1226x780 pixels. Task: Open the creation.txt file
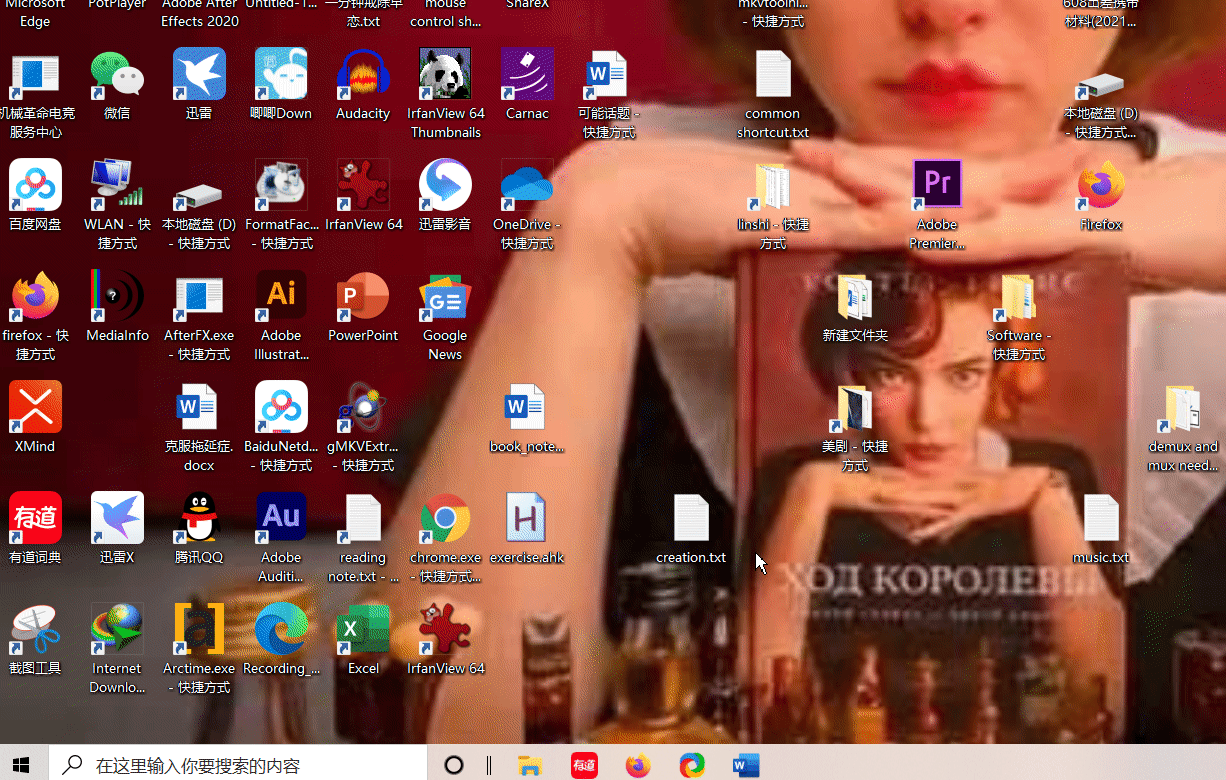(x=691, y=518)
